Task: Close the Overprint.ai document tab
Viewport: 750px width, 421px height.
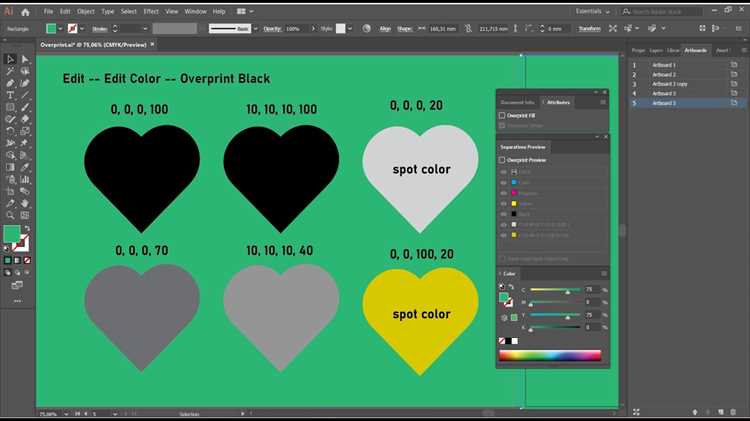Action: 152,44
